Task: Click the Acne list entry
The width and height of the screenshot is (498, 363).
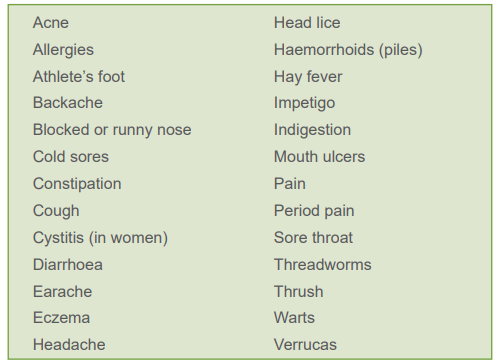Action: [51, 23]
